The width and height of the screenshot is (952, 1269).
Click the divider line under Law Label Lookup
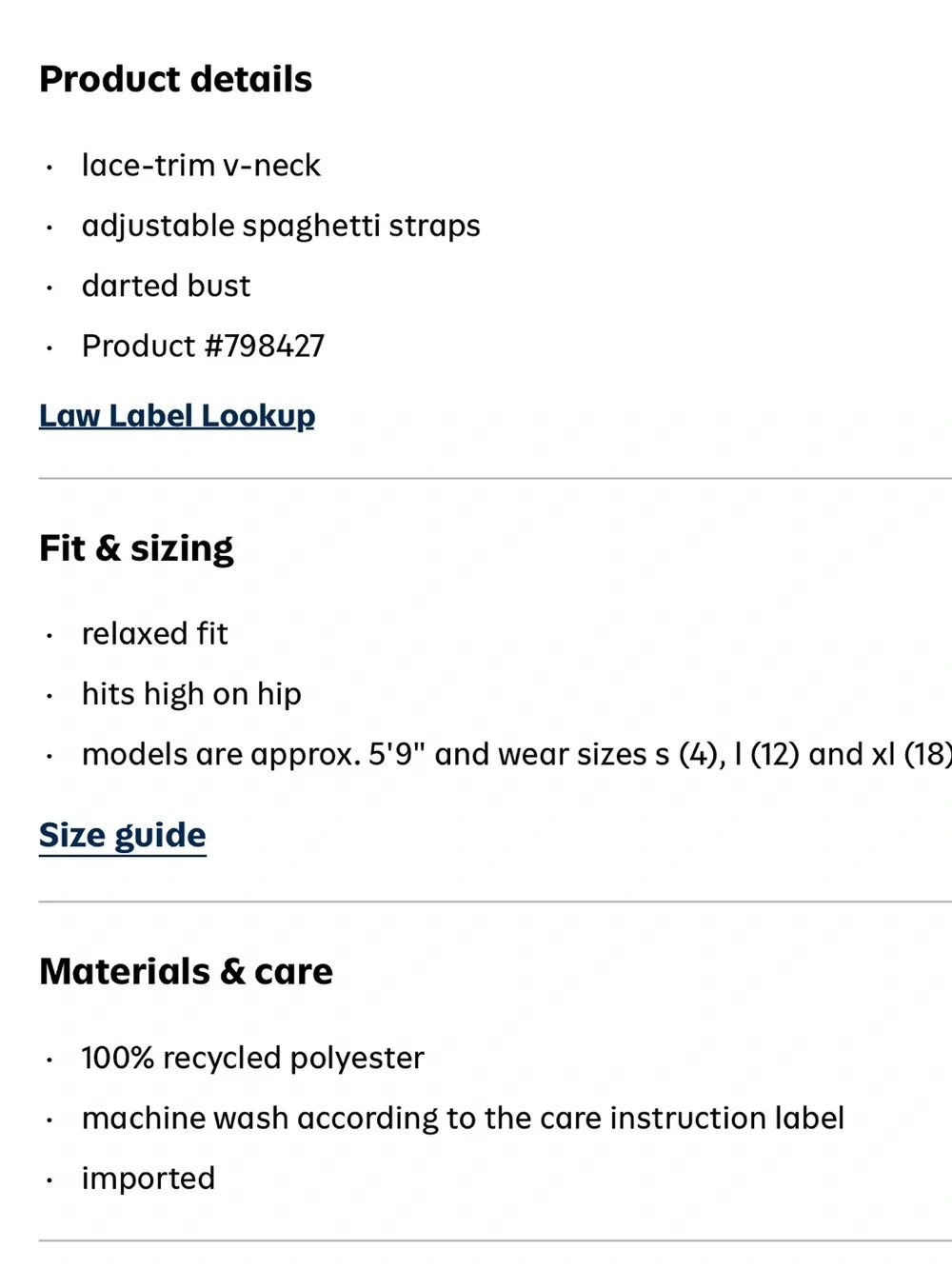coord(495,478)
